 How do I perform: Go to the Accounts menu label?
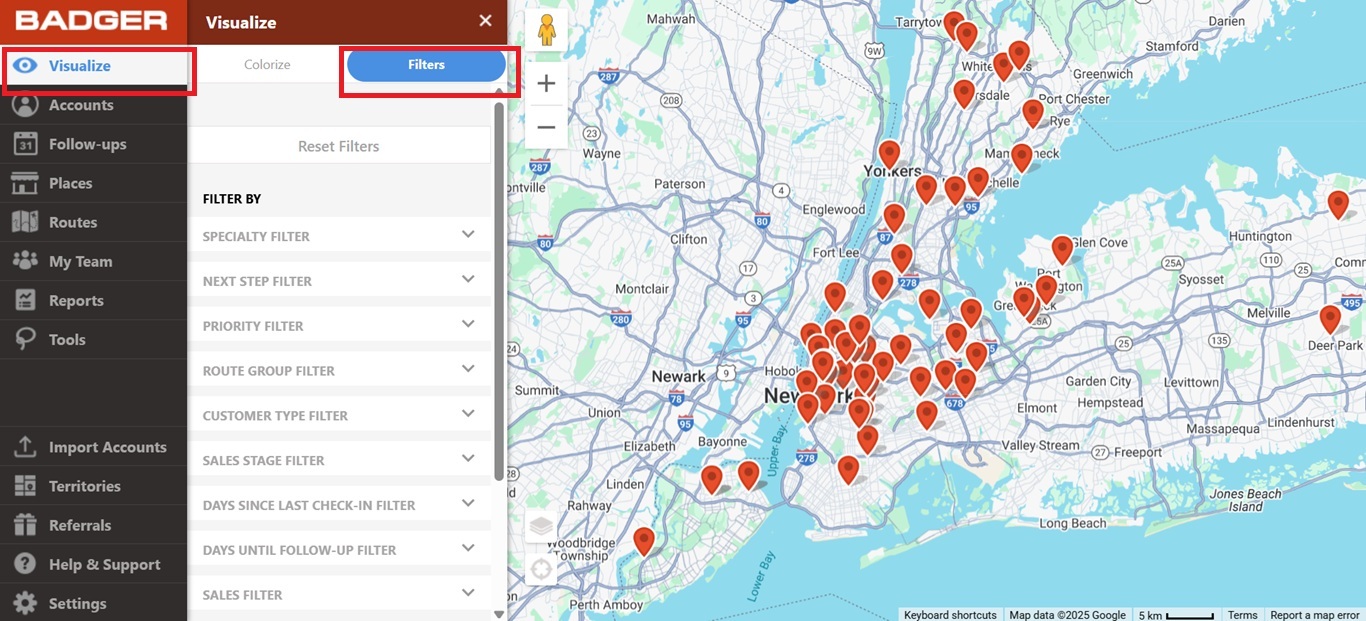tap(81, 105)
